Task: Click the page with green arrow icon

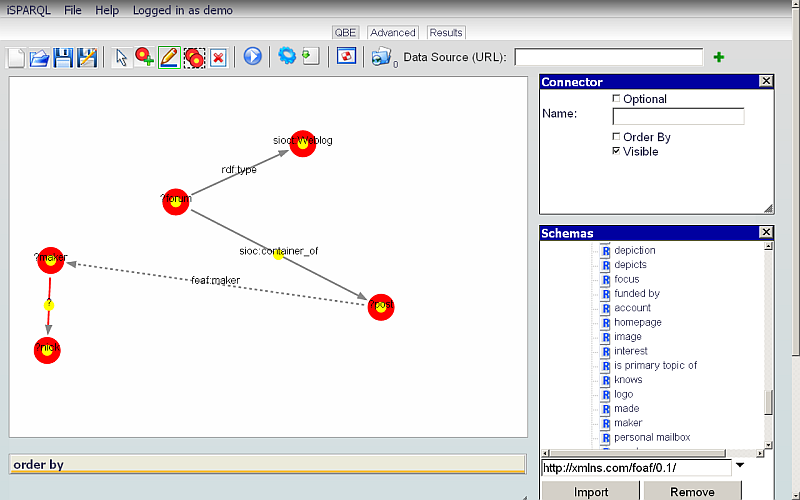Action: 310,56
